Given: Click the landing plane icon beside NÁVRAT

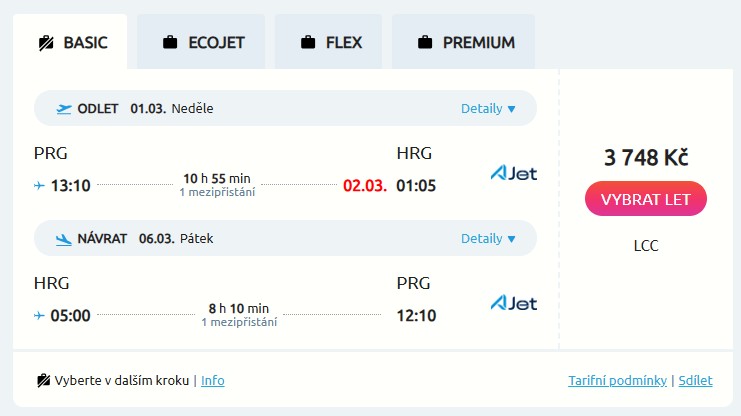Looking at the screenshot, I should click(64, 239).
